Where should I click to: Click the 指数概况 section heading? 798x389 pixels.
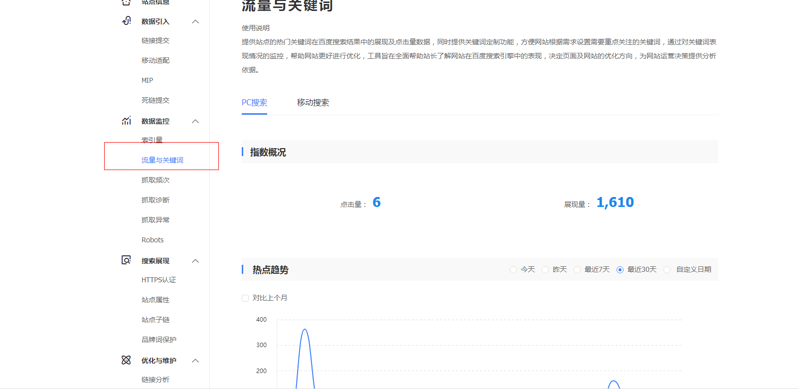[268, 152]
